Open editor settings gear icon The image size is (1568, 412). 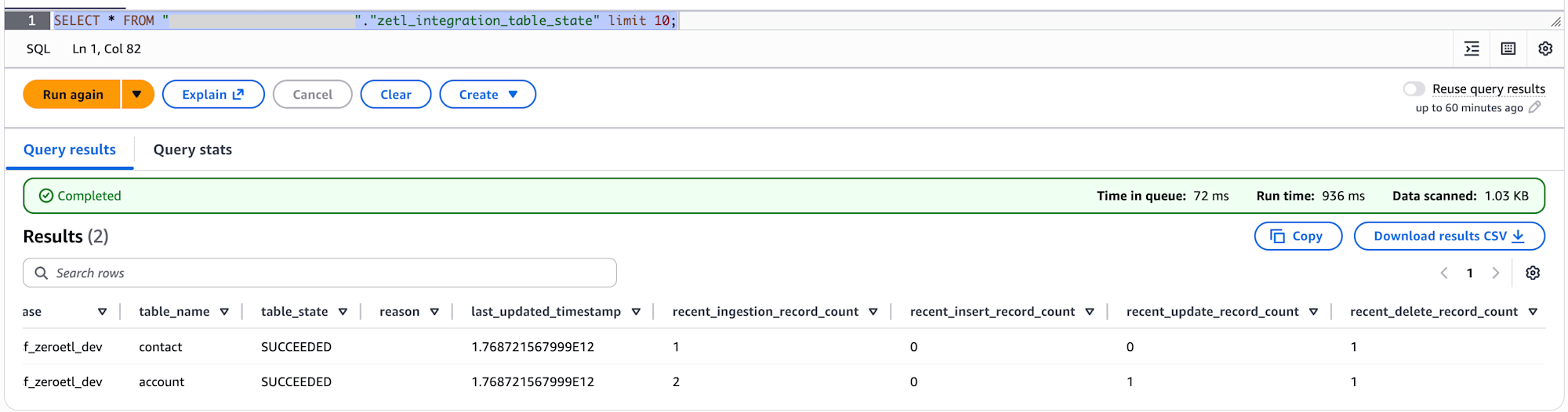coord(1545,49)
